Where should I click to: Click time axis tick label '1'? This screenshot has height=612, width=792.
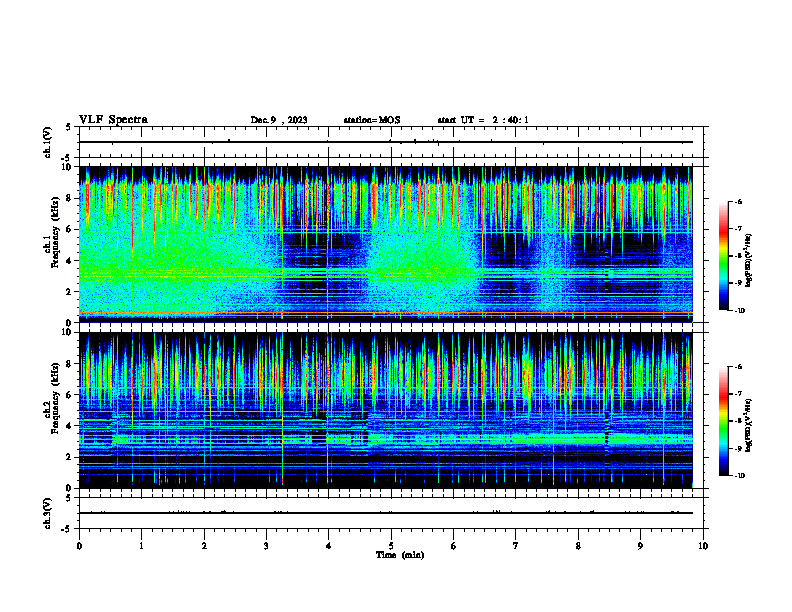(141, 546)
